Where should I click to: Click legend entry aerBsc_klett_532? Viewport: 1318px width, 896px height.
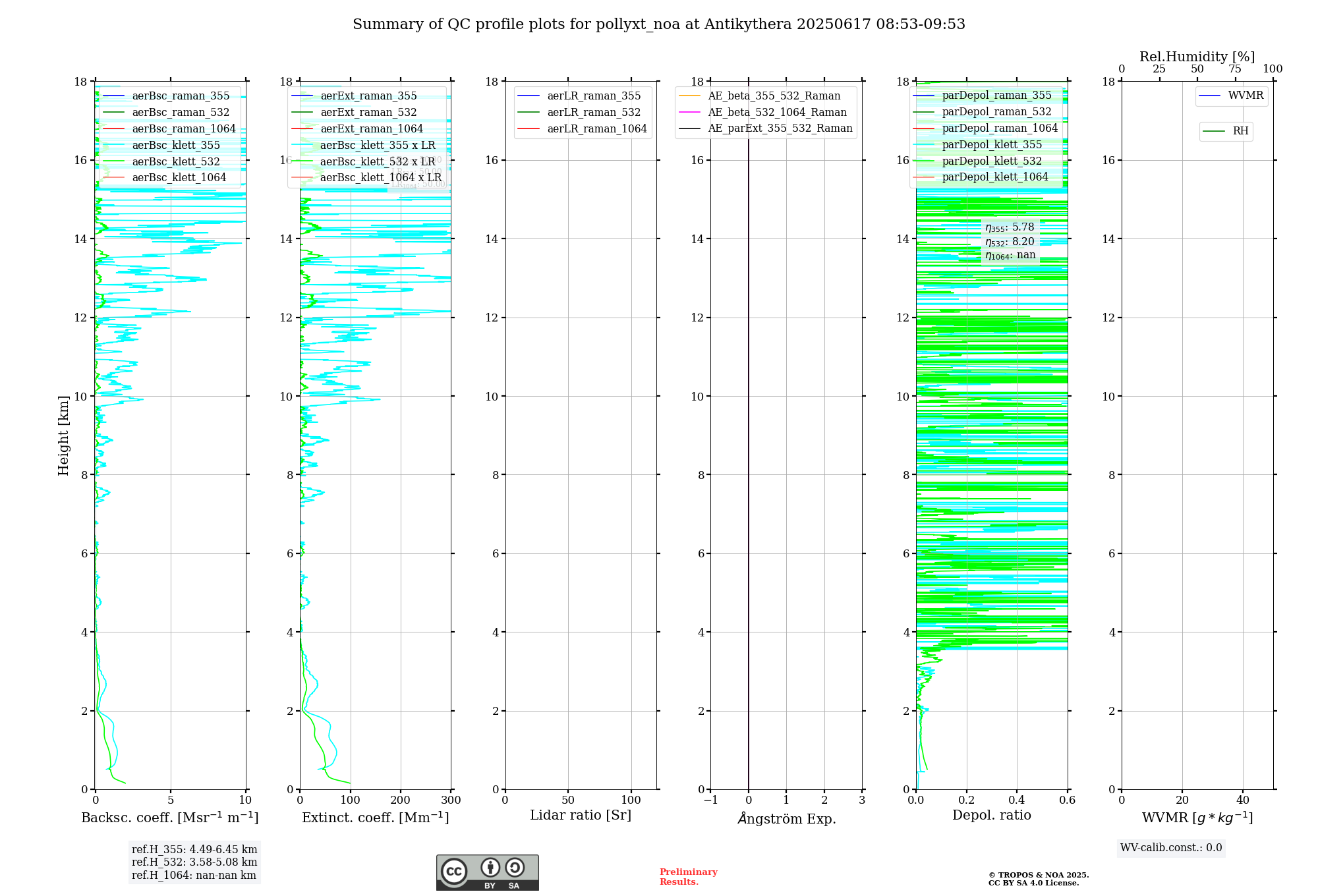(x=161, y=162)
